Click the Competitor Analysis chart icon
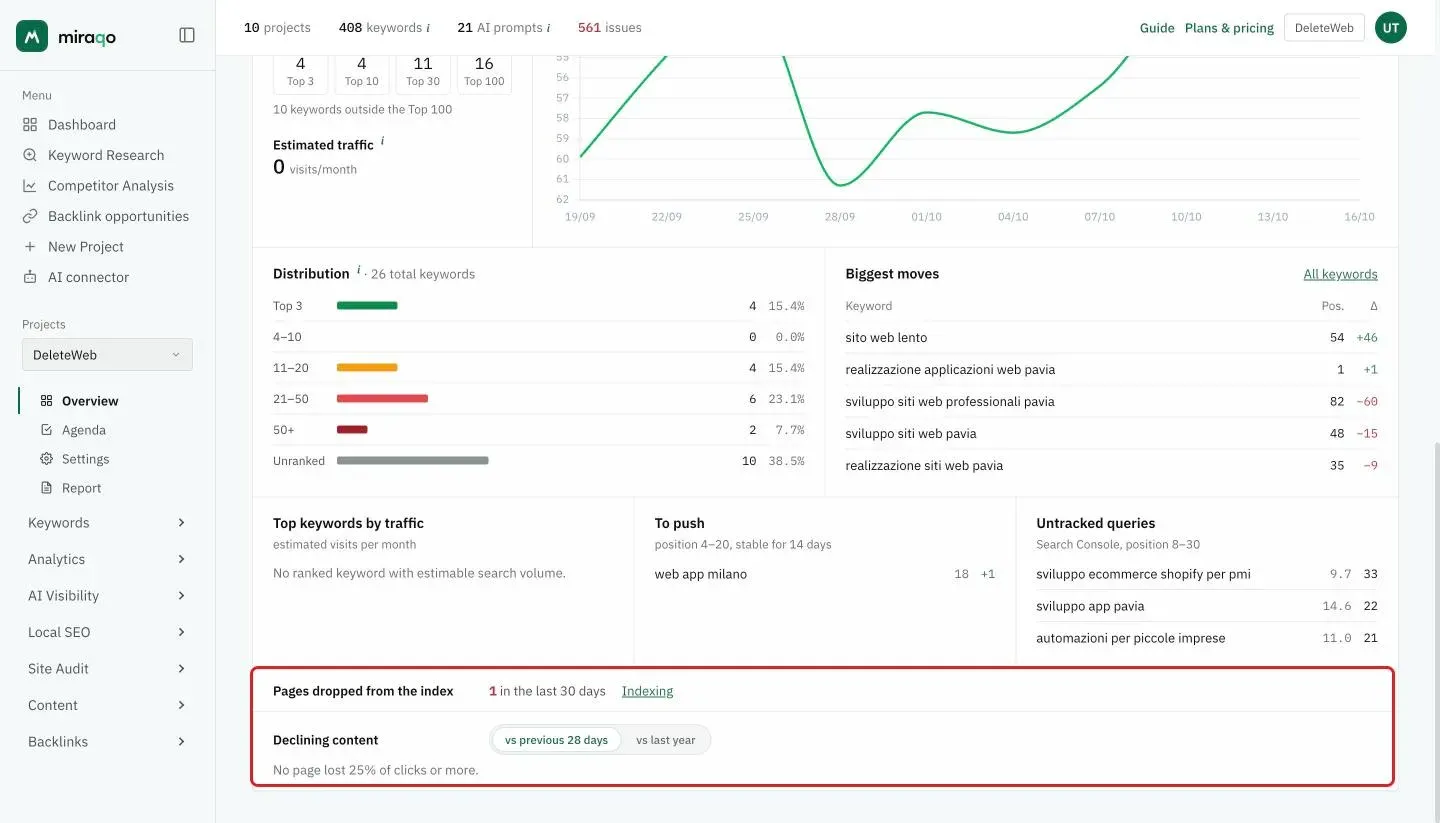Viewport: 1440px width, 823px height. (x=30, y=186)
